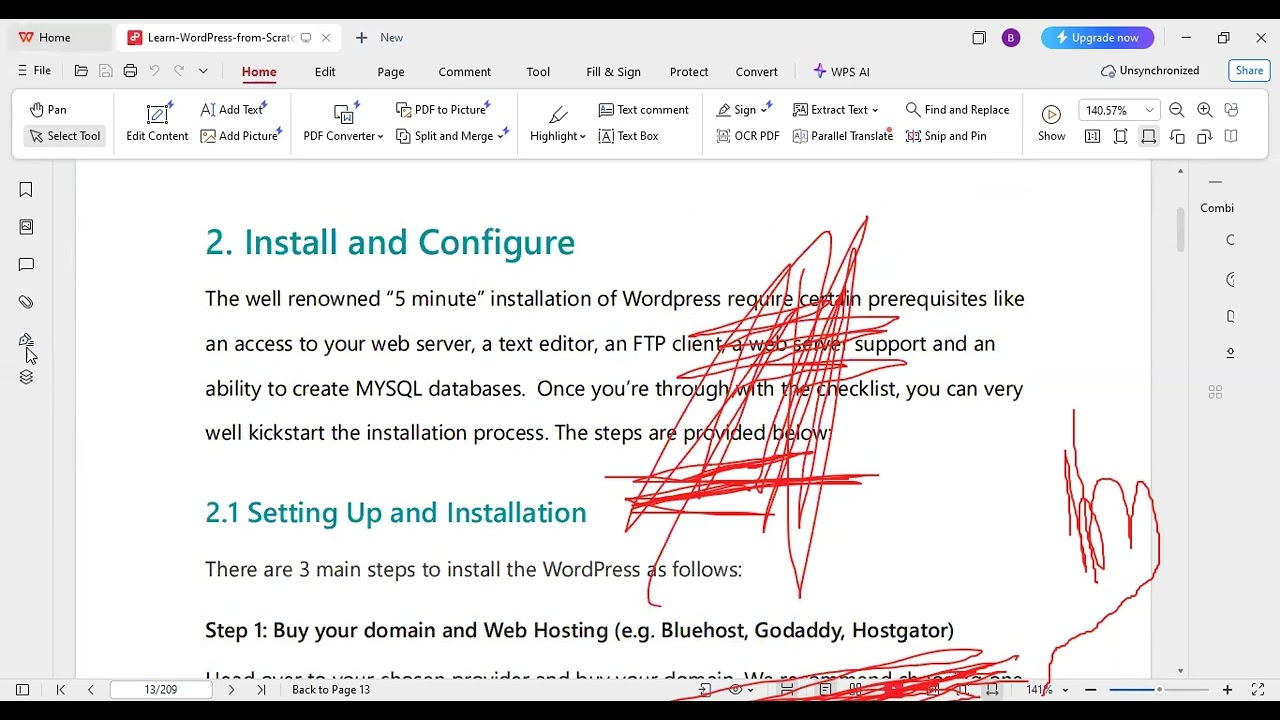The height and width of the screenshot is (720, 1280).
Task: Click the status bar zoom in plus
Action: click(x=1227, y=690)
